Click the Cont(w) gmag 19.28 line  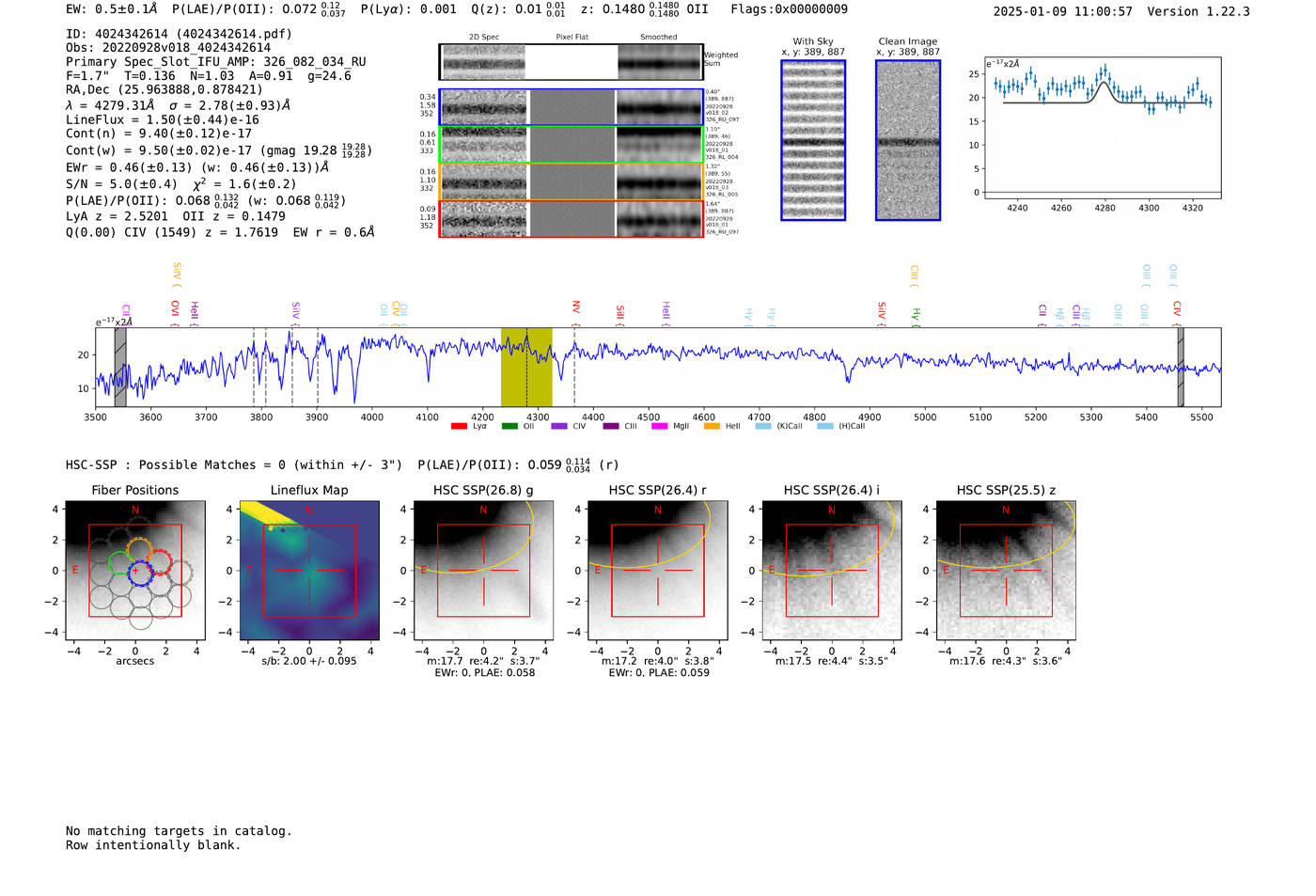219,150
